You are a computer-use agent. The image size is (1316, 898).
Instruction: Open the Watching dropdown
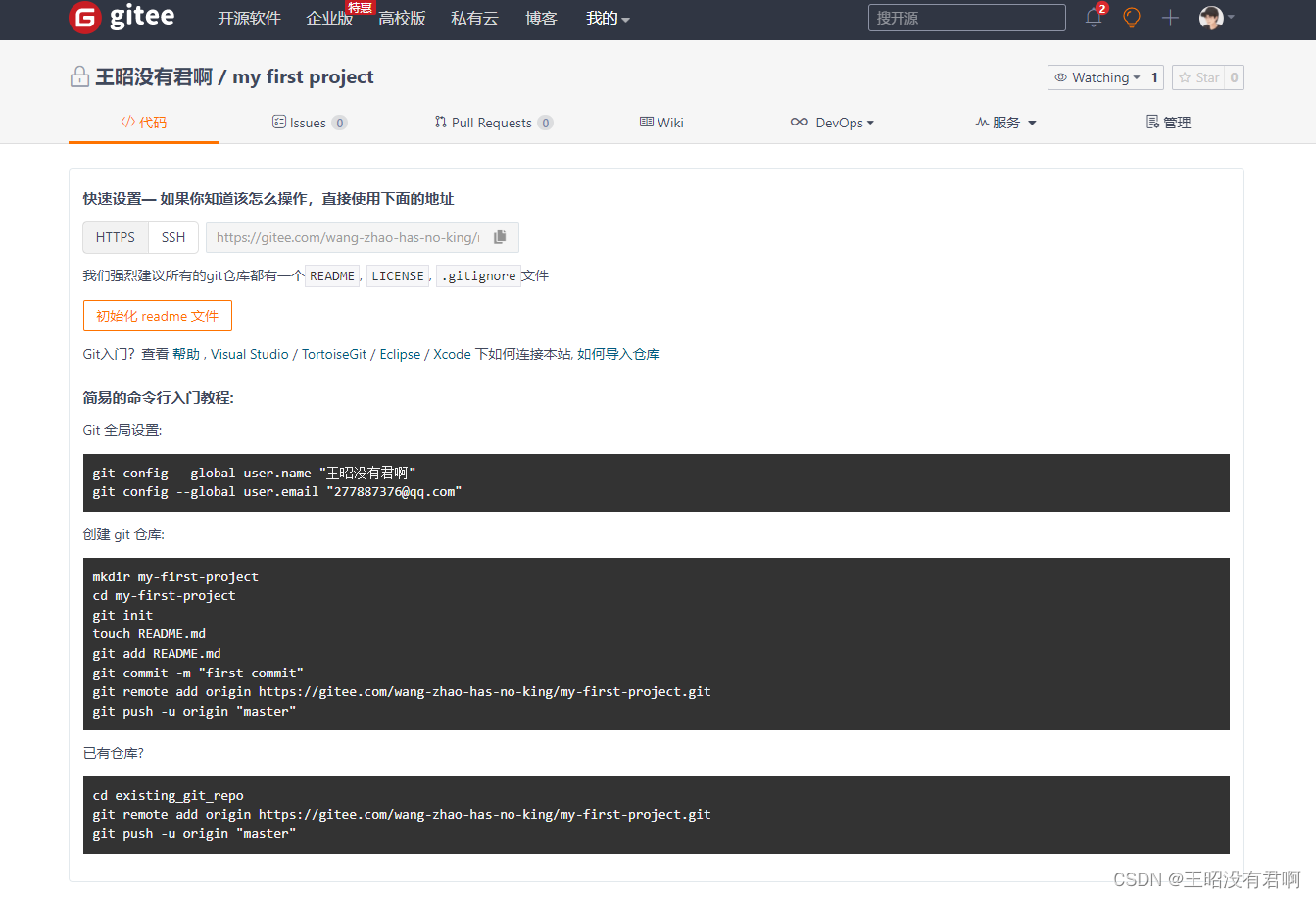[1097, 77]
